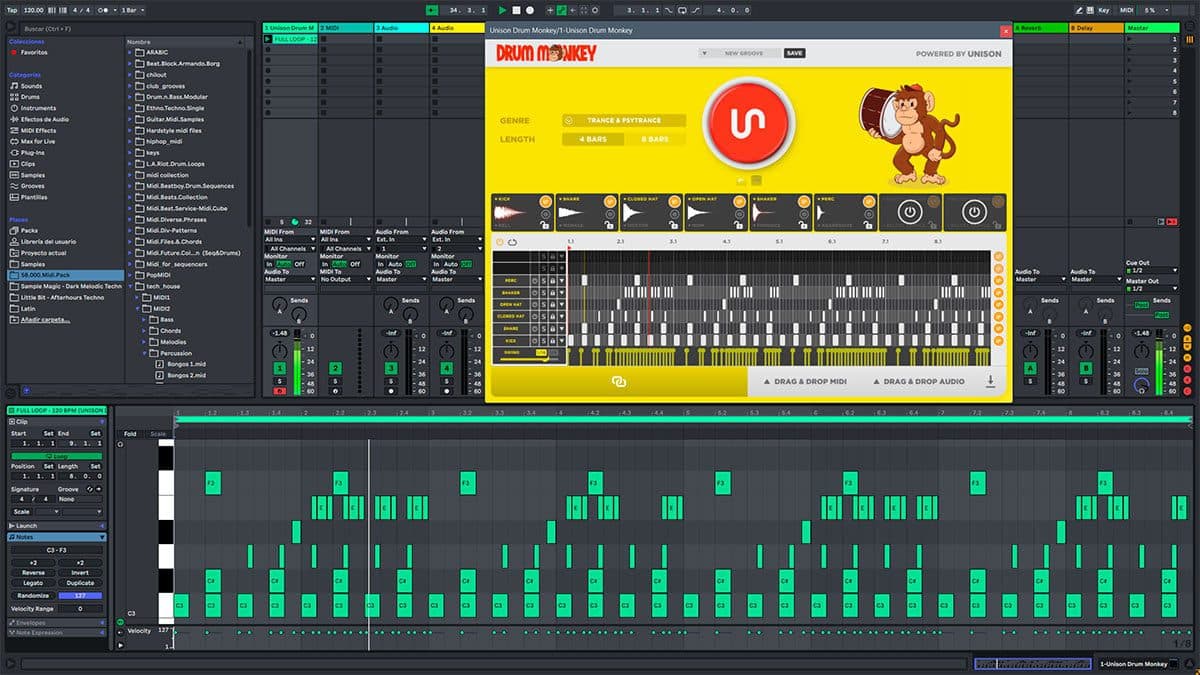The width and height of the screenshot is (1200, 675).
Task: Click the Drag & Drop MIDI button
Action: pyautogui.click(x=804, y=382)
